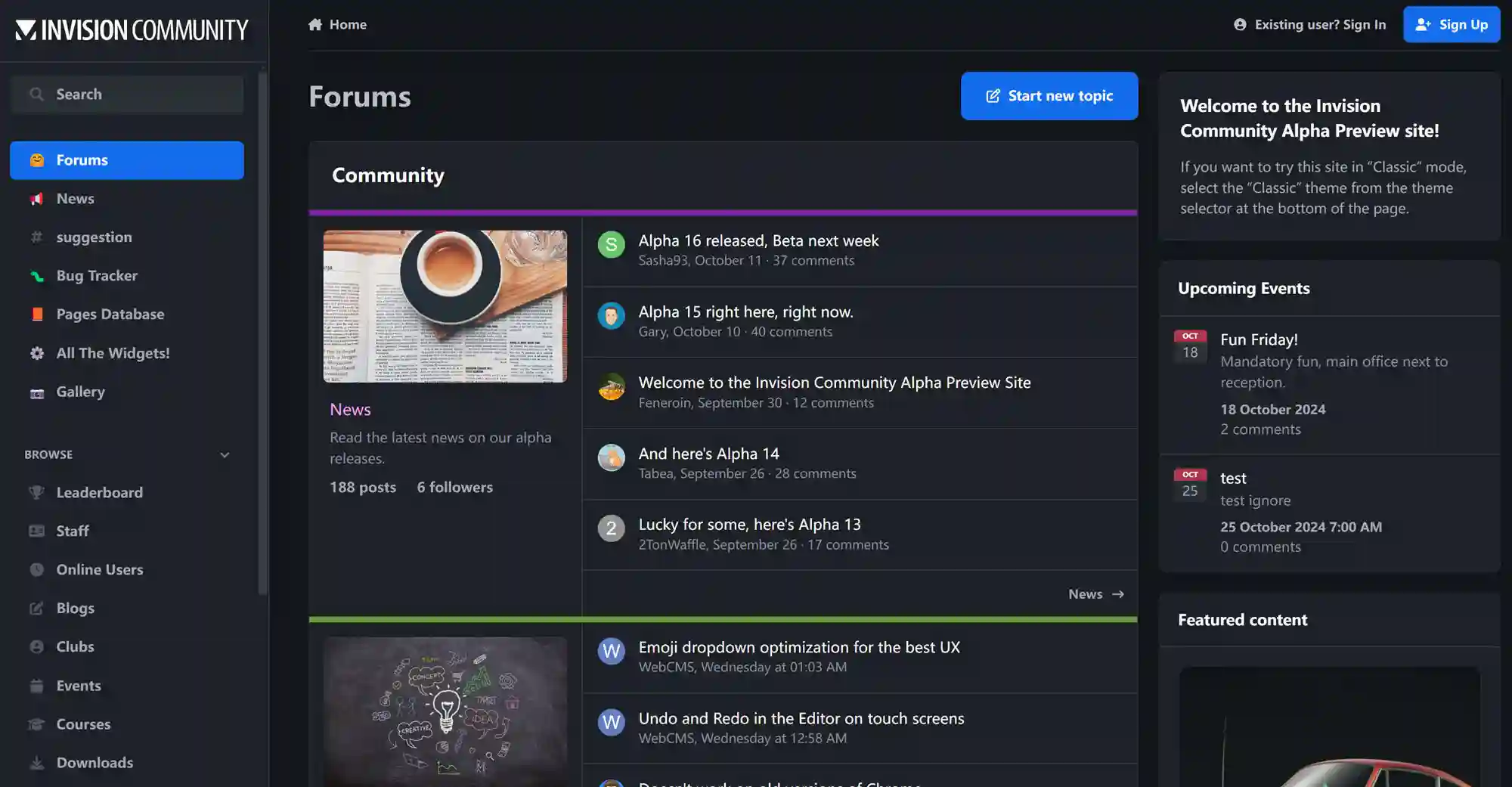The height and width of the screenshot is (787, 1512).
Task: Click the Search input field
Action: [x=127, y=94]
